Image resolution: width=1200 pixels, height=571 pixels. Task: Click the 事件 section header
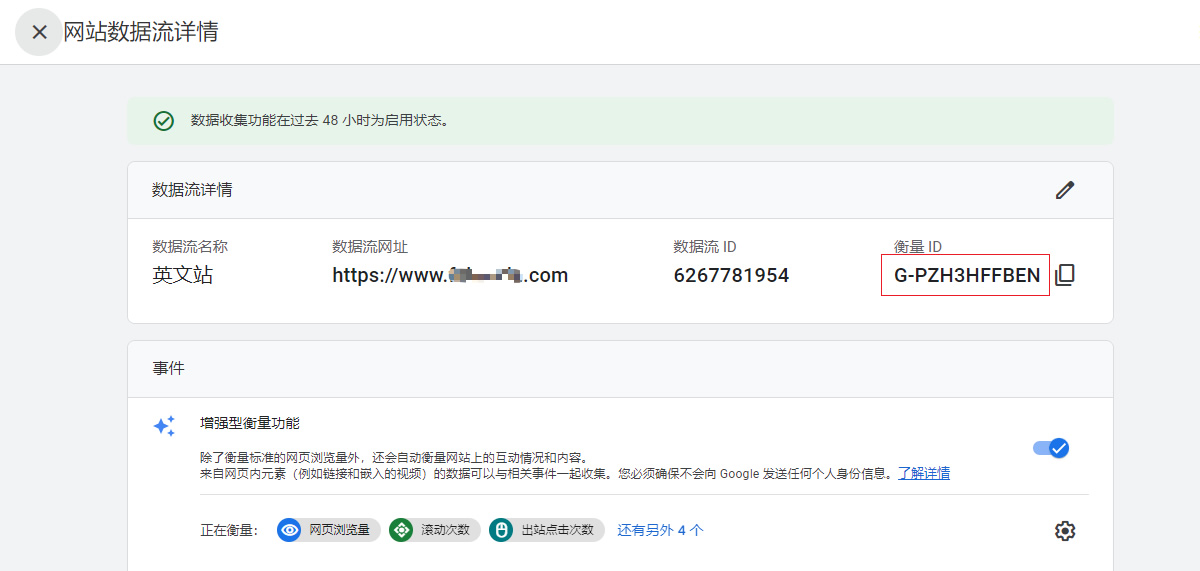168,368
